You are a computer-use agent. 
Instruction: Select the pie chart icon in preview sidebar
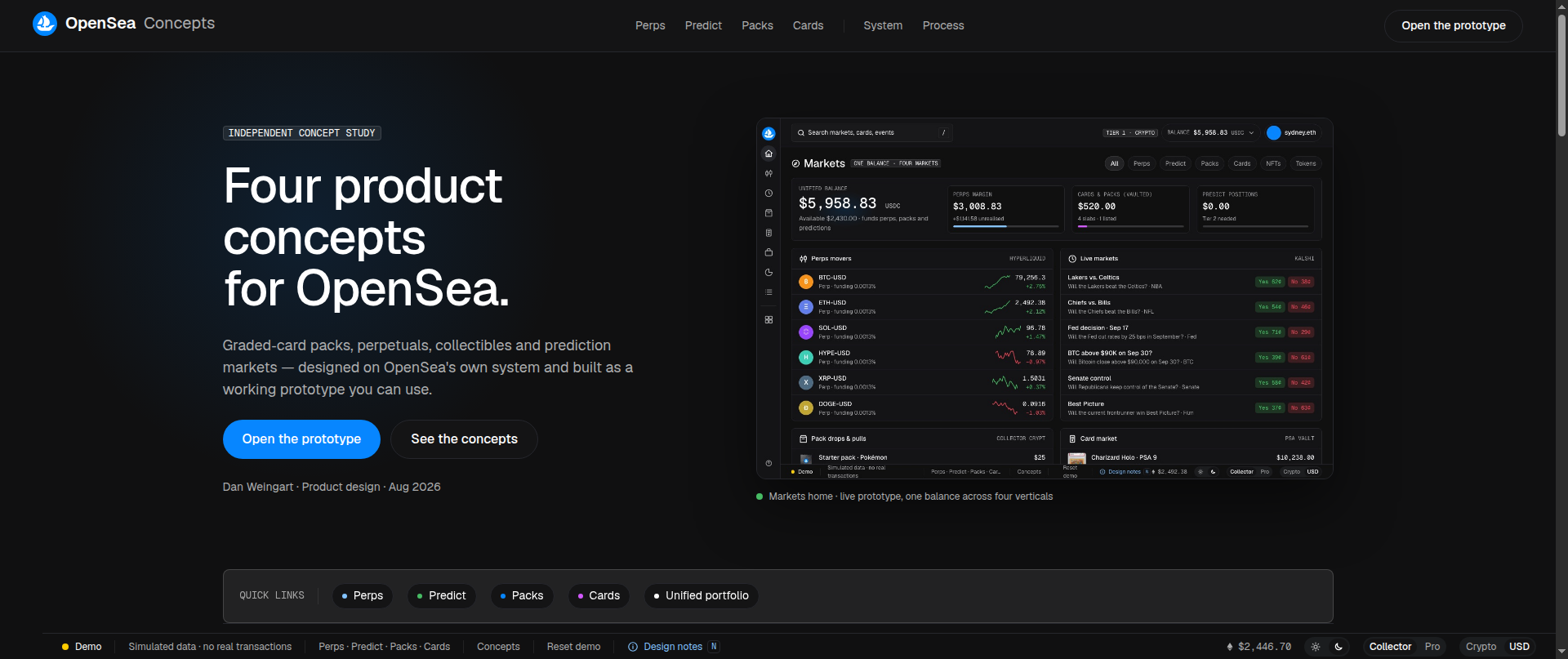coord(768,273)
